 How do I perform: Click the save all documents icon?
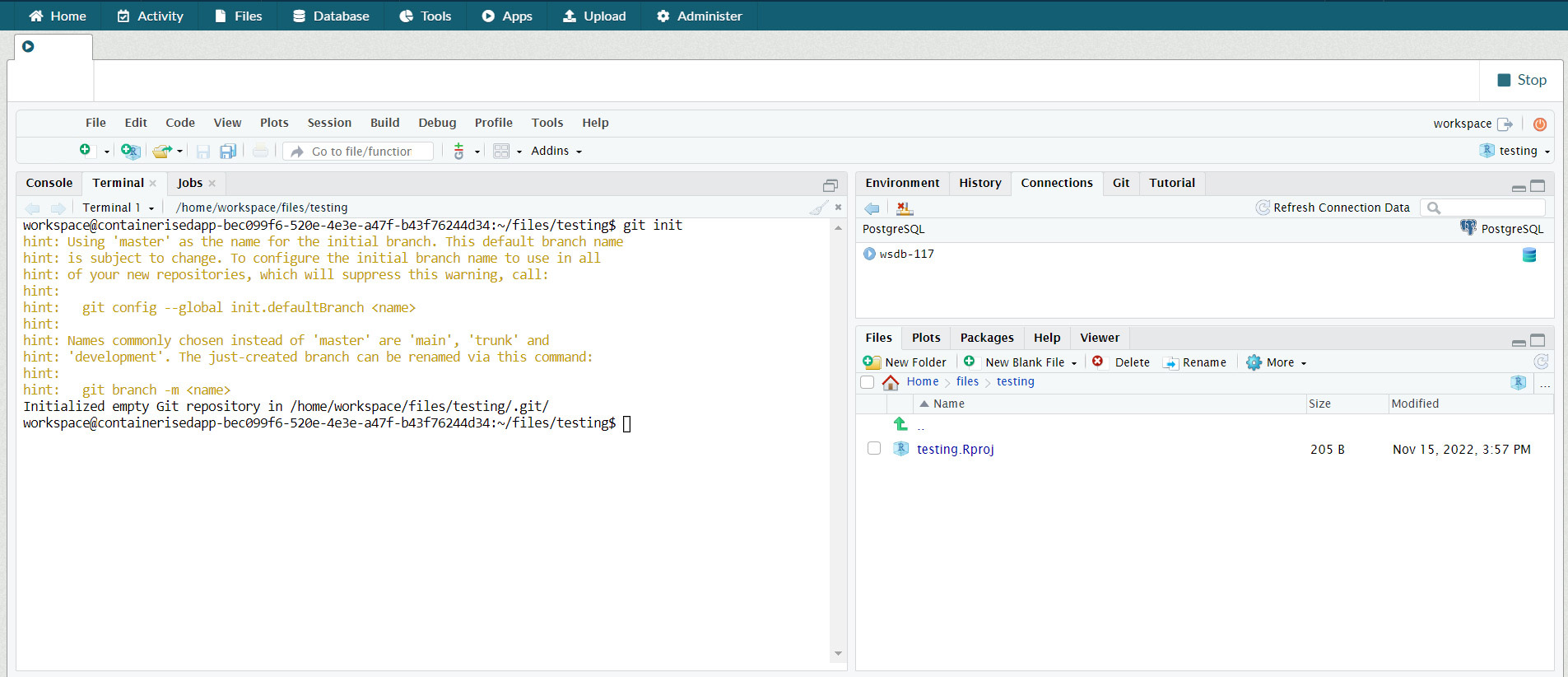click(228, 151)
